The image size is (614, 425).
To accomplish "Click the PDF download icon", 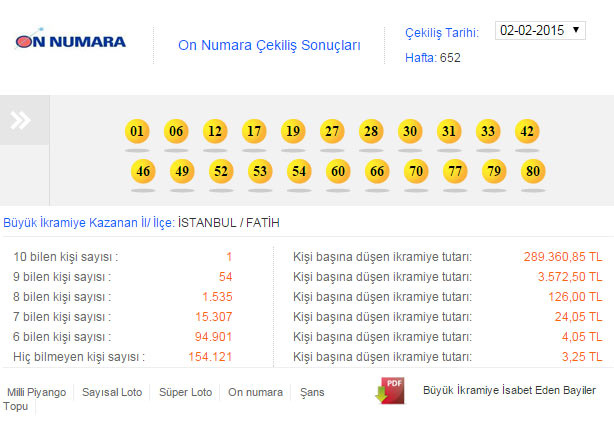I will click(x=390, y=390).
